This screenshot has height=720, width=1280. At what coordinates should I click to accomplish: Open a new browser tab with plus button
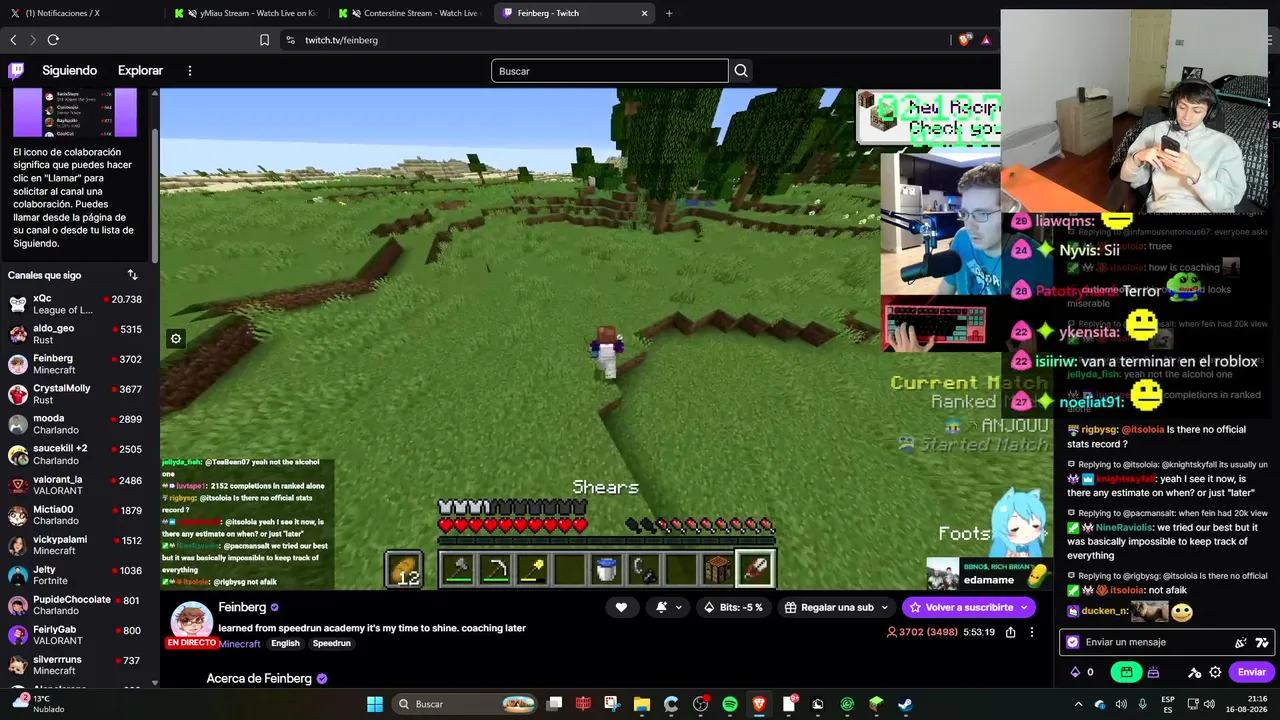click(x=669, y=13)
